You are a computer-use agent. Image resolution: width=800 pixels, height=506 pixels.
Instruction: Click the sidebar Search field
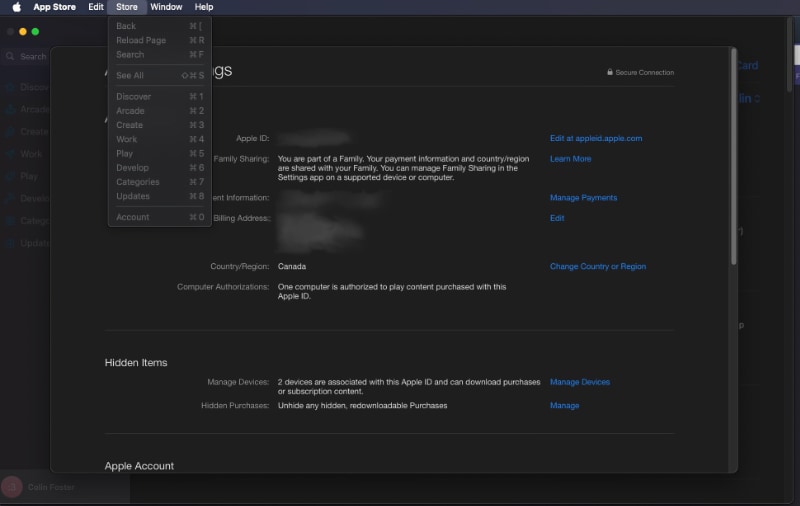[27, 56]
